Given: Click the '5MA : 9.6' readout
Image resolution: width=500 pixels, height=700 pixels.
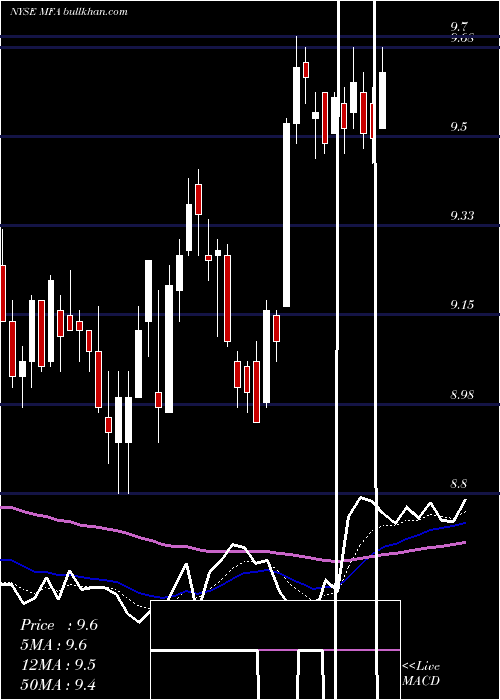Looking at the screenshot, I should [54, 645].
